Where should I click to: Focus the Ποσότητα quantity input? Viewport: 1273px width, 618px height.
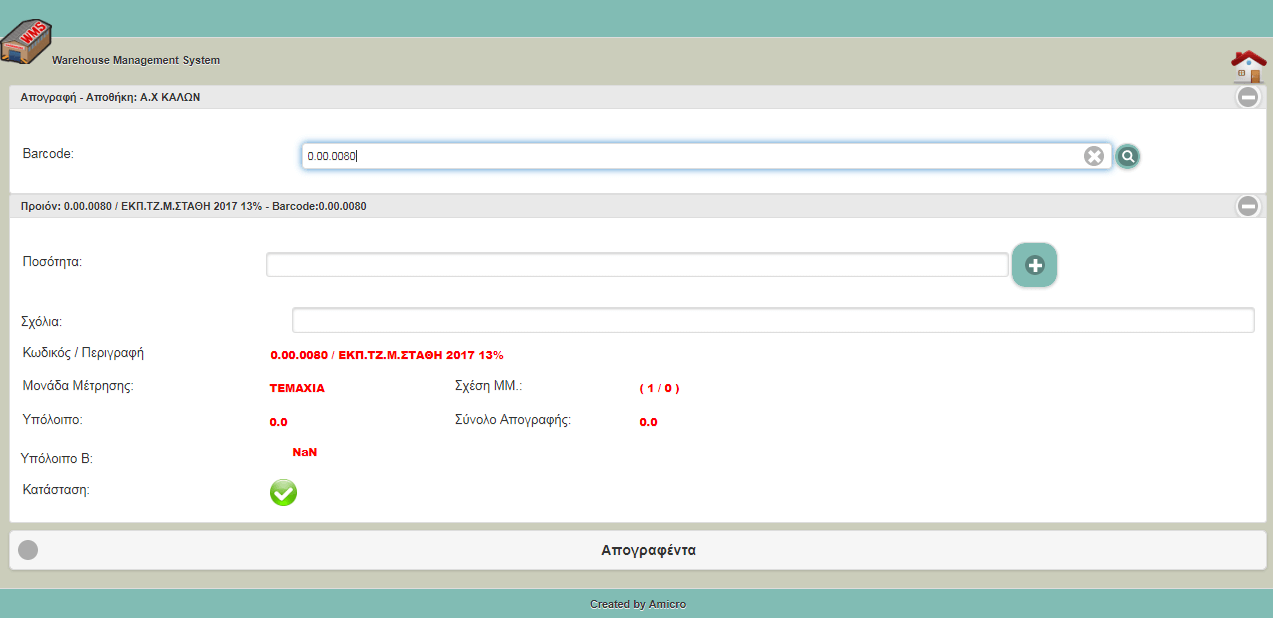[x=636, y=265]
